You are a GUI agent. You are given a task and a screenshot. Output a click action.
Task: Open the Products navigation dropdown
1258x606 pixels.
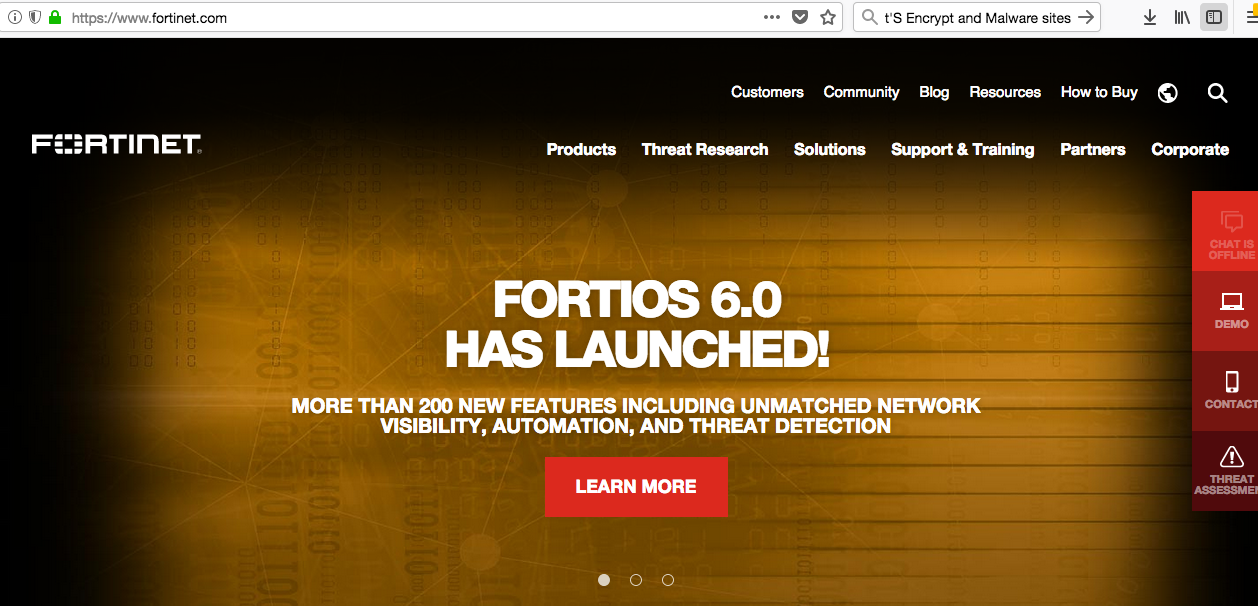click(x=580, y=149)
